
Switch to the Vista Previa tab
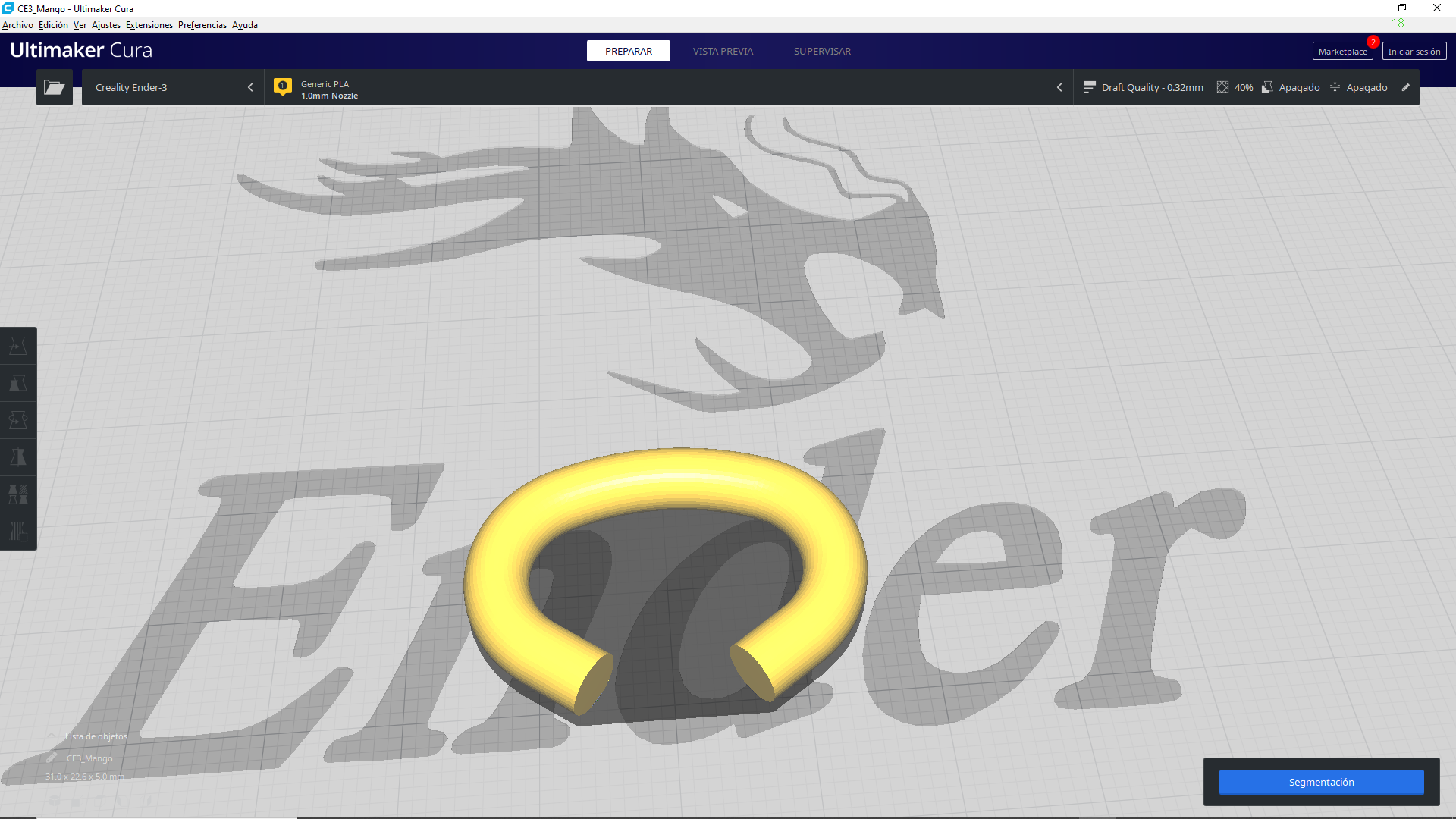[722, 51]
